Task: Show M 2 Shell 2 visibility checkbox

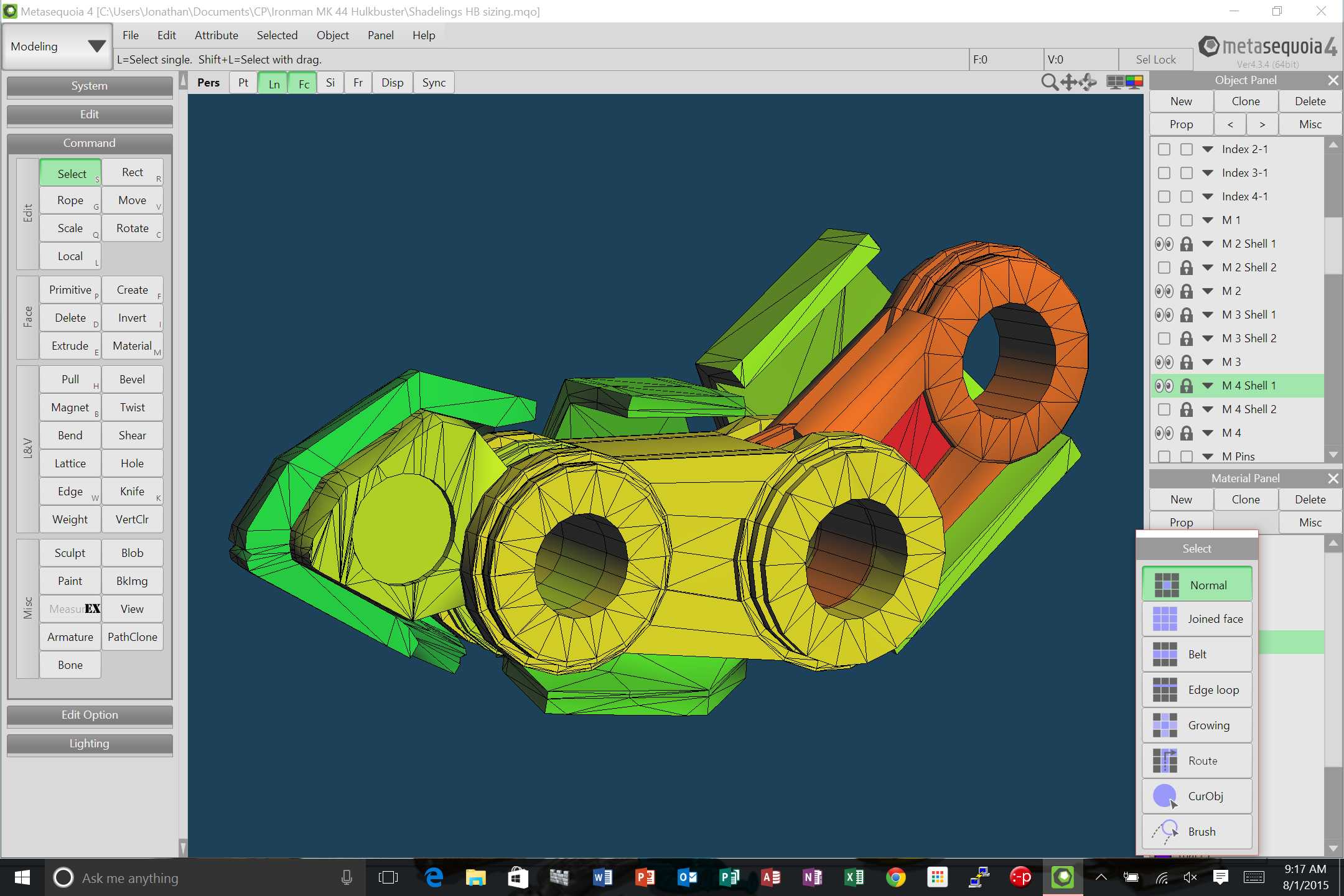Action: point(1164,268)
